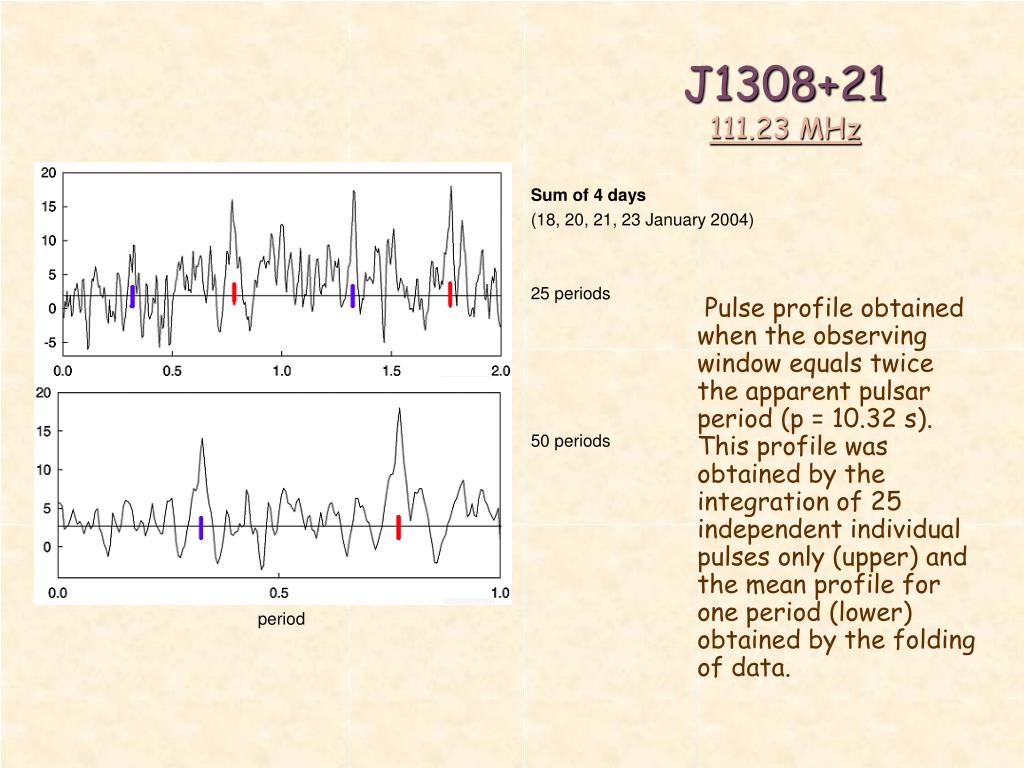The width and height of the screenshot is (1024, 768).
Task: Click the first blue marker in the upper chart
Action: point(133,296)
